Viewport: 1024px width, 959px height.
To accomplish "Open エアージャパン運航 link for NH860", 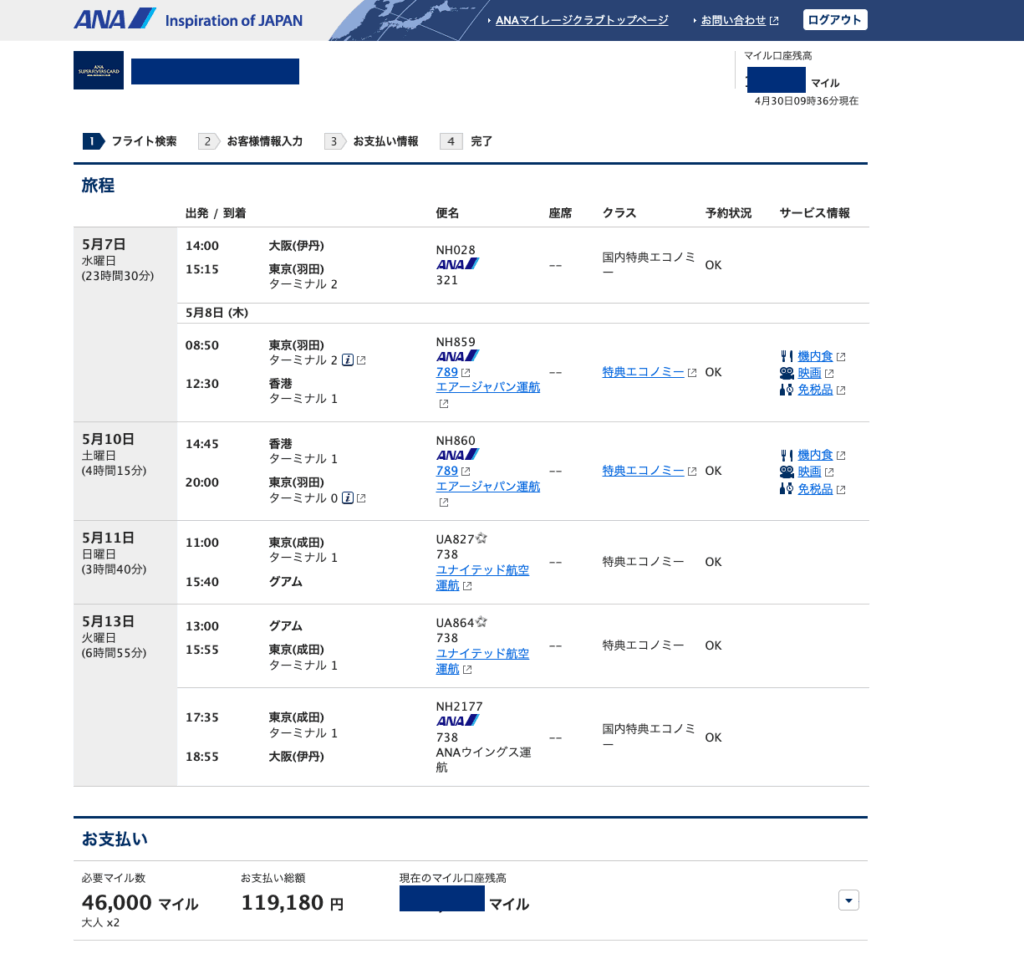I will pos(488,486).
